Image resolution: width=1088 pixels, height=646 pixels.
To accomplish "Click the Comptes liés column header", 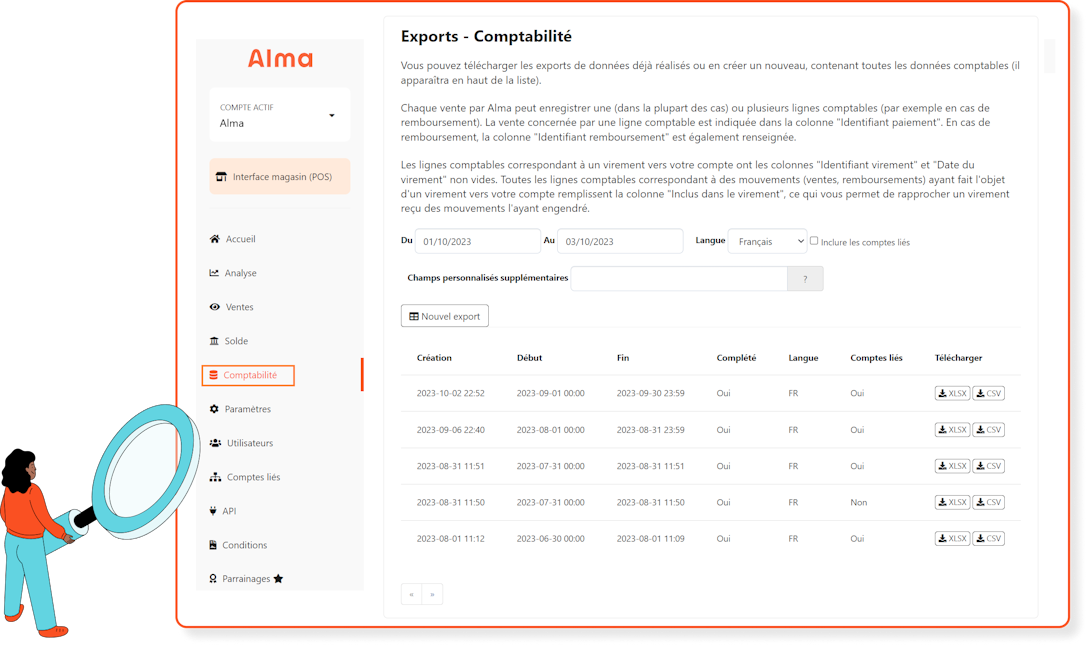I will [876, 357].
